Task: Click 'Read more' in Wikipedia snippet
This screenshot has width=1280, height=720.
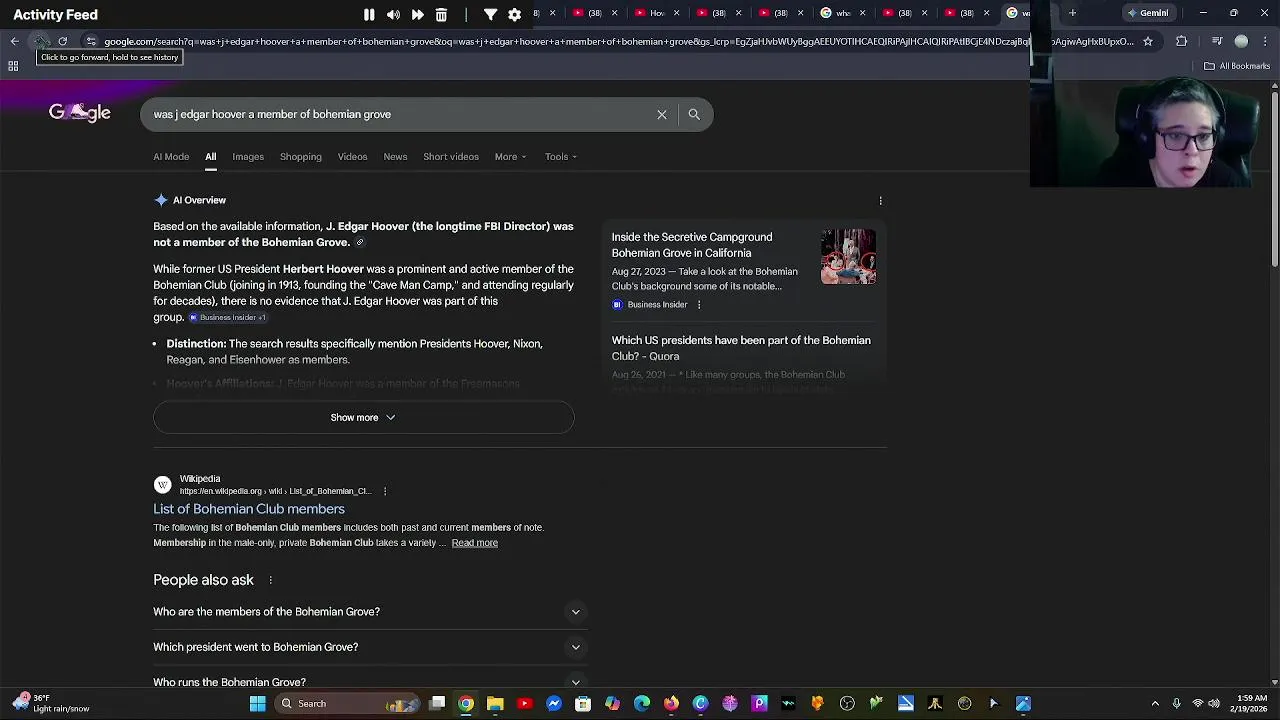Action: pos(474,542)
